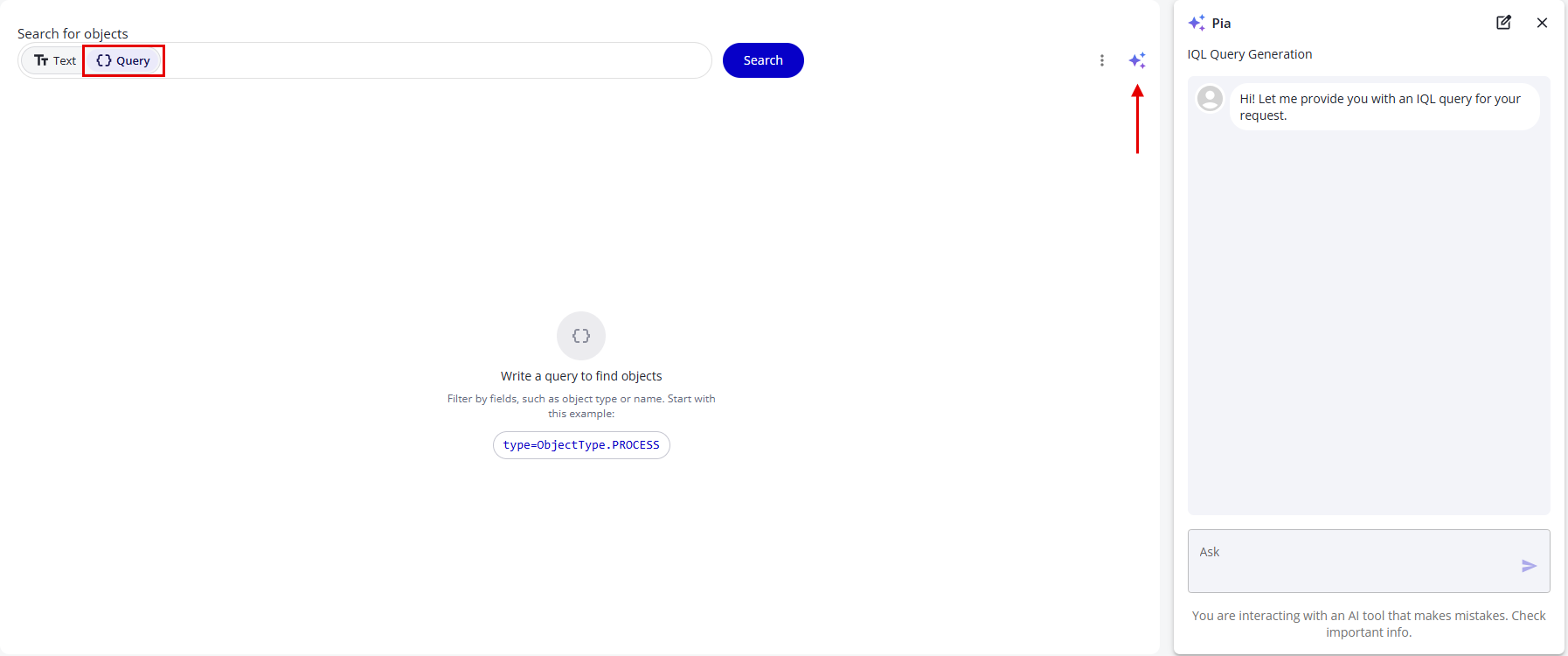Screen dimensions: 1568x656
Task: Click the 'Search for objects' label
Action: pos(73,33)
